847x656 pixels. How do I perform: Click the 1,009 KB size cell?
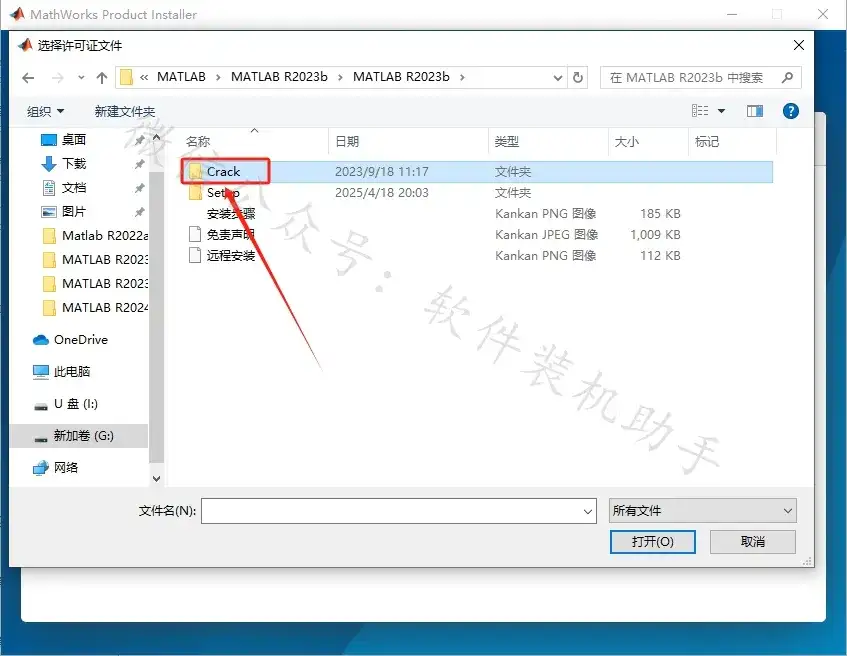[x=655, y=235]
